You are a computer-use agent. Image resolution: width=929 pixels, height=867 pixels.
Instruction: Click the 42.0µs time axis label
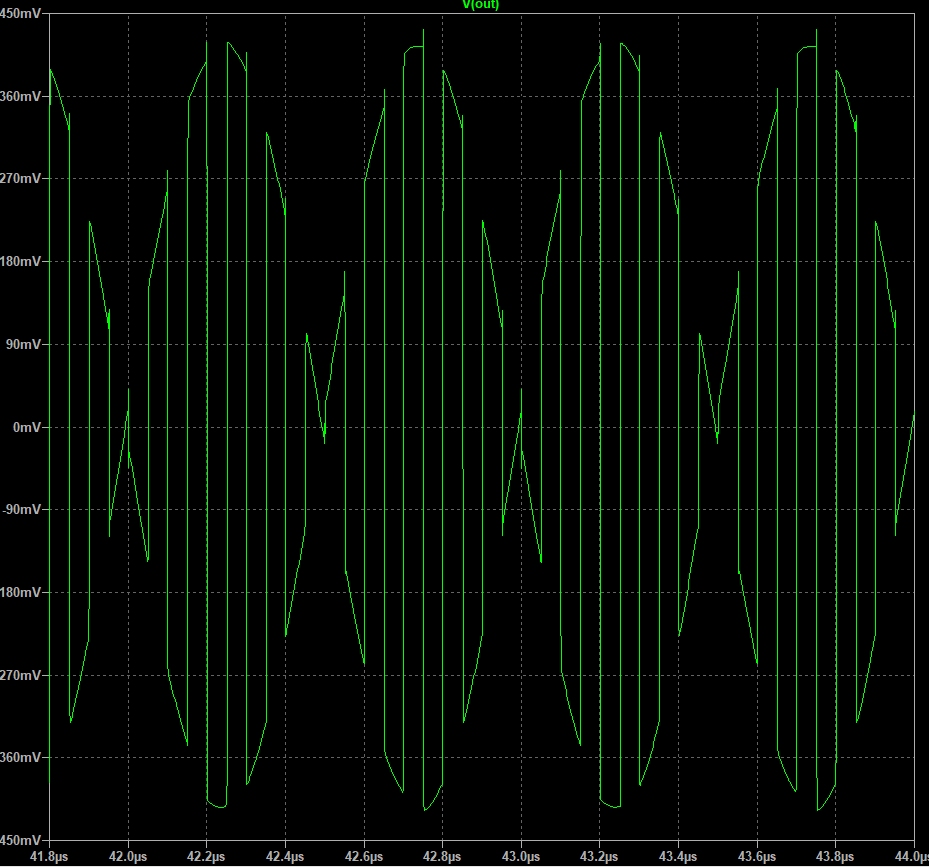pos(128,857)
